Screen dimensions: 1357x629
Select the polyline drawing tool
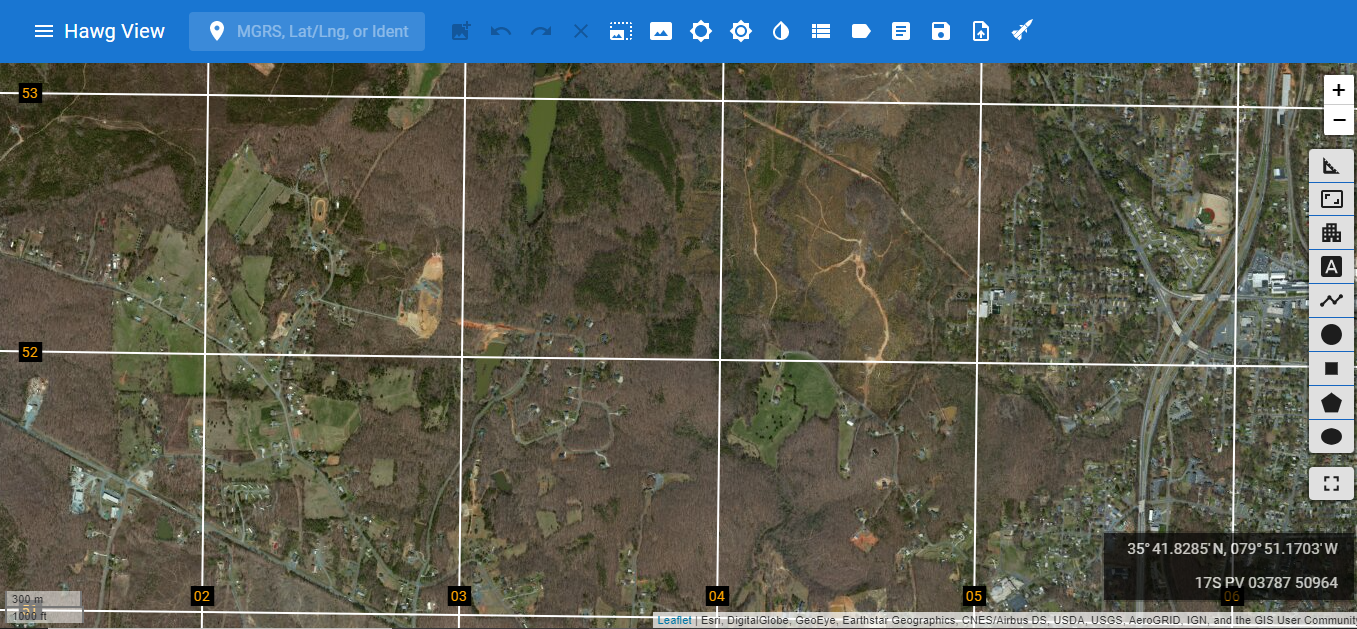coord(1331,300)
